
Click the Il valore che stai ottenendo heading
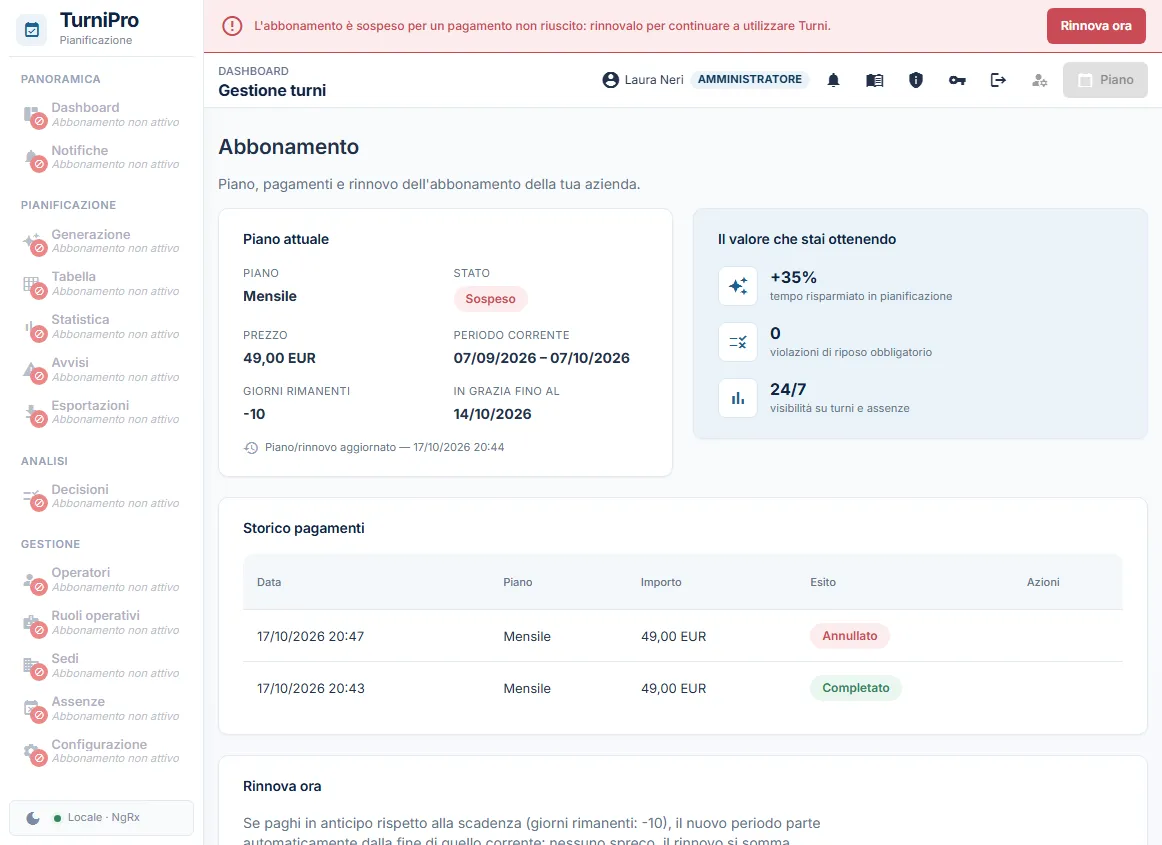click(x=807, y=239)
